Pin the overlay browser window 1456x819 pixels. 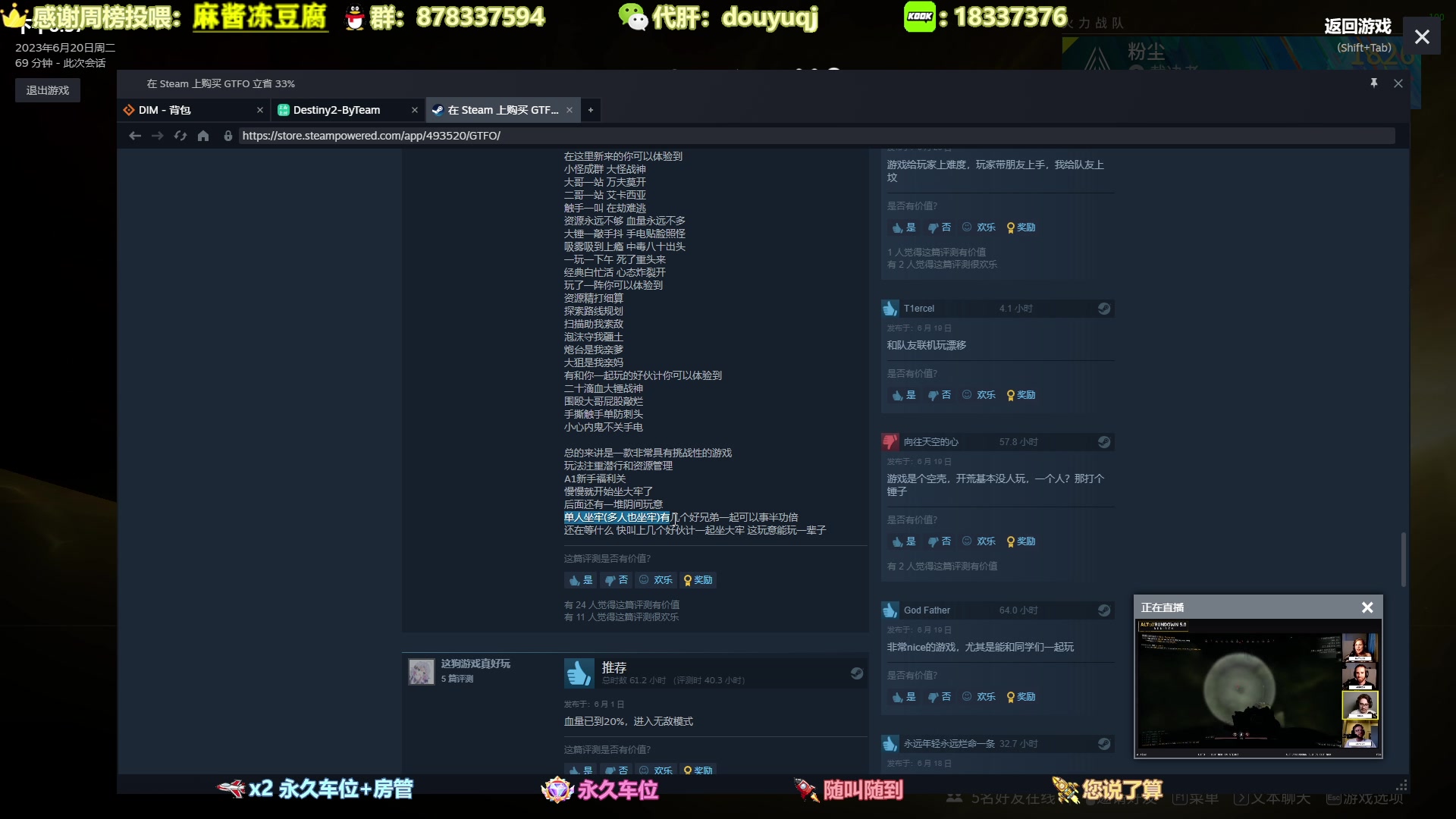(1374, 83)
